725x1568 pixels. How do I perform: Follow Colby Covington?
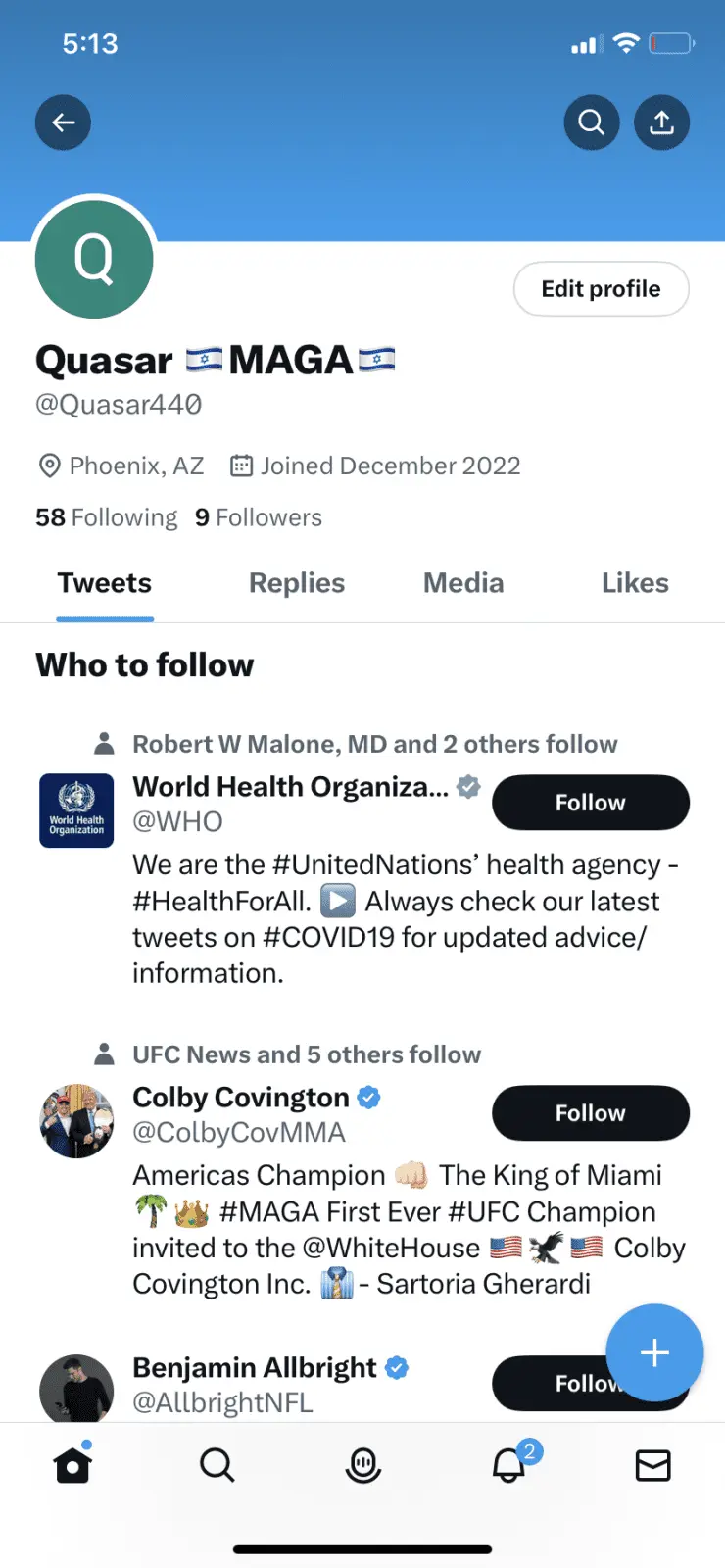pos(590,1113)
